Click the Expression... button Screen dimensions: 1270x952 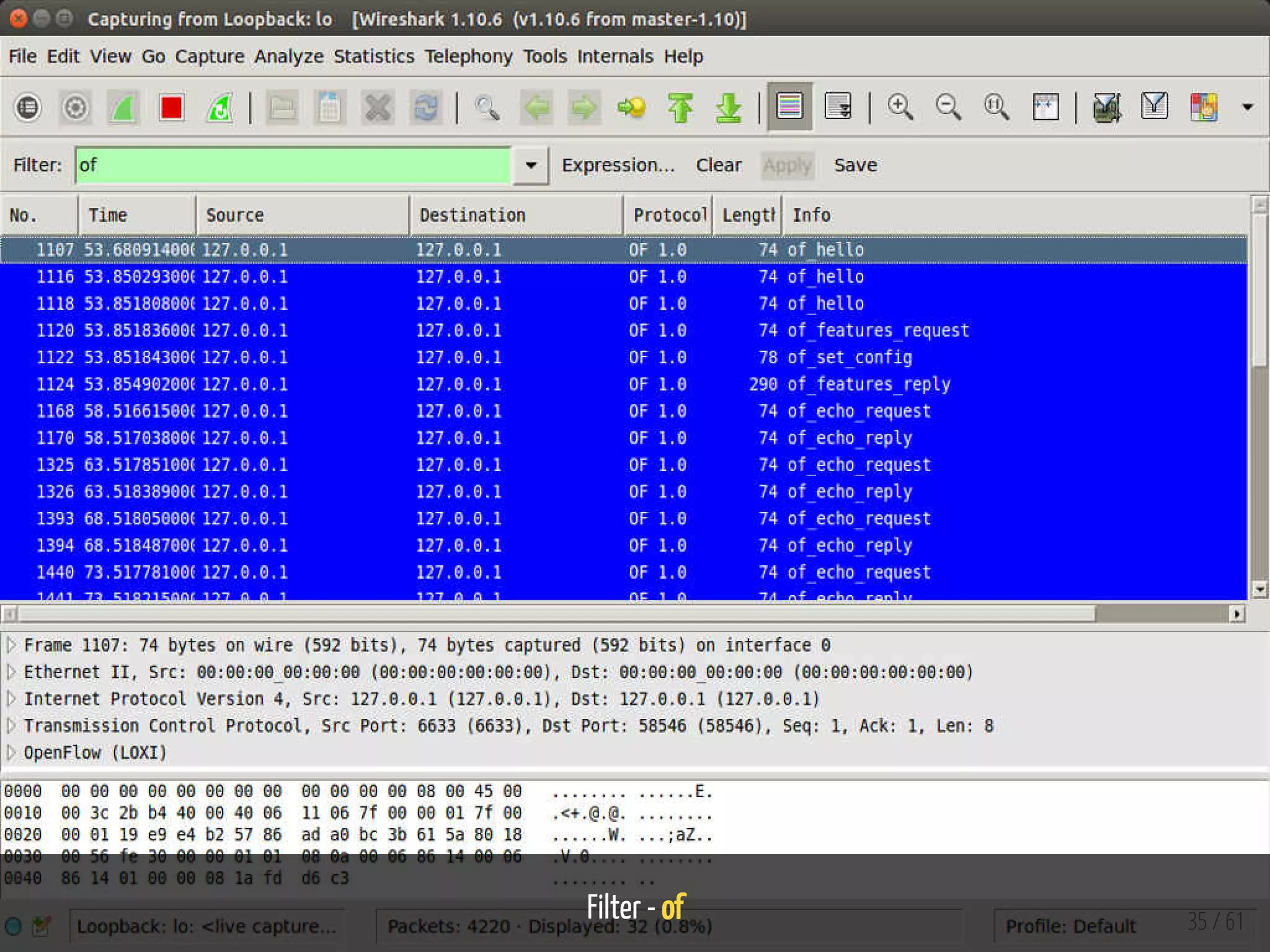[x=618, y=165]
